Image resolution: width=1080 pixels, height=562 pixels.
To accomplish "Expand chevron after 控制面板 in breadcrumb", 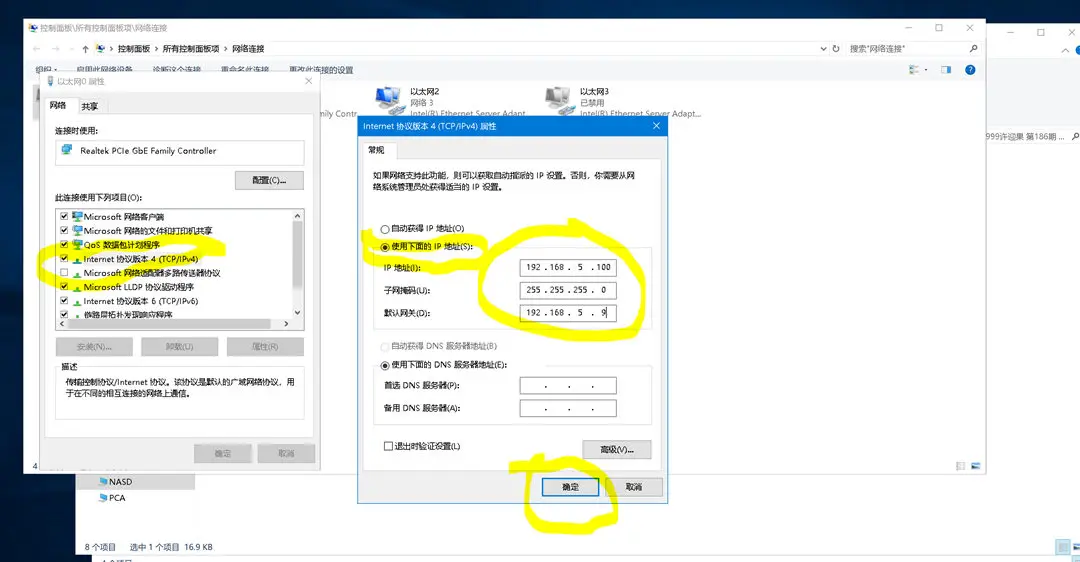I will pos(156,49).
